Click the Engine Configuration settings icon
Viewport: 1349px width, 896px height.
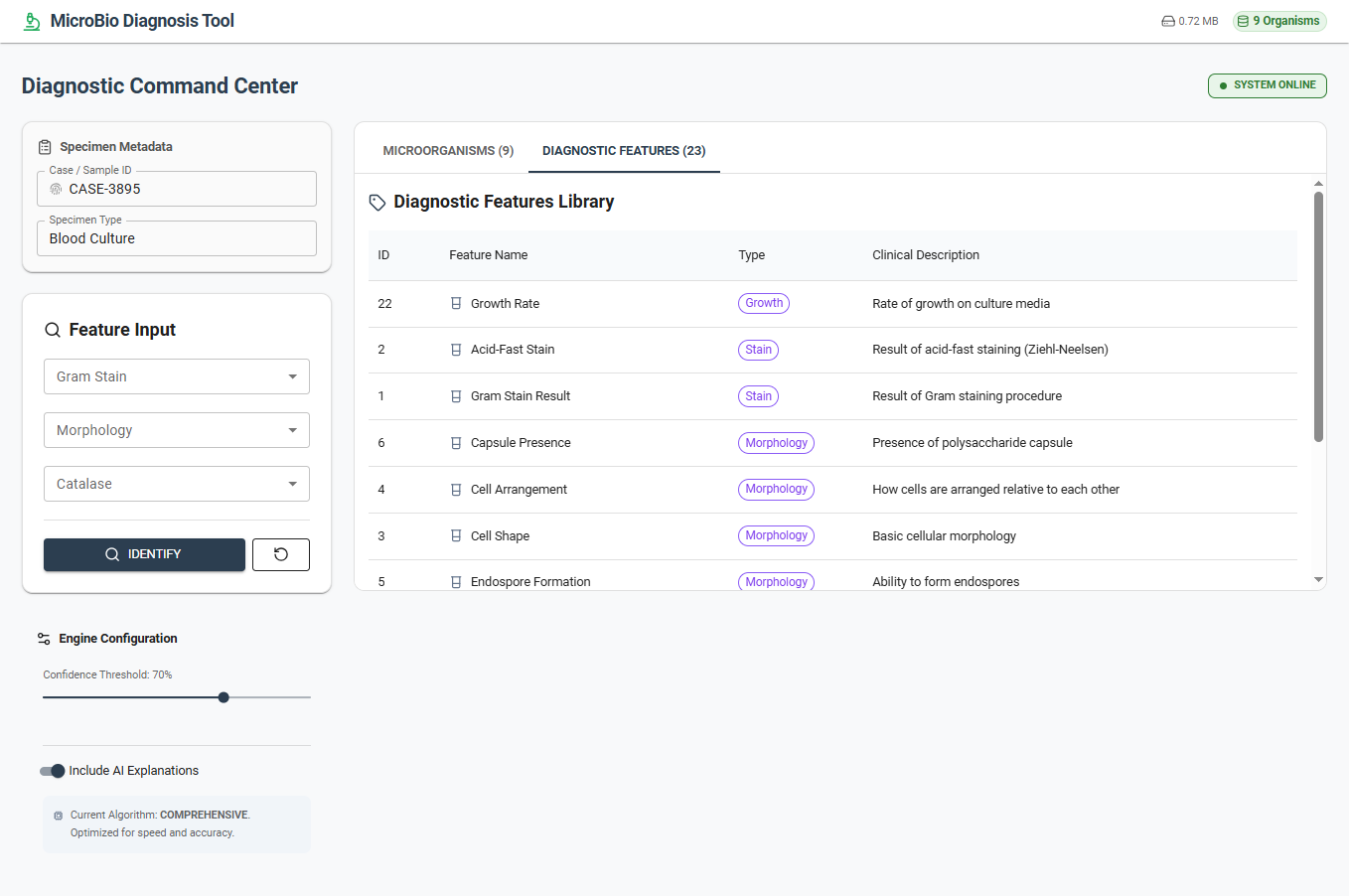[x=44, y=639]
